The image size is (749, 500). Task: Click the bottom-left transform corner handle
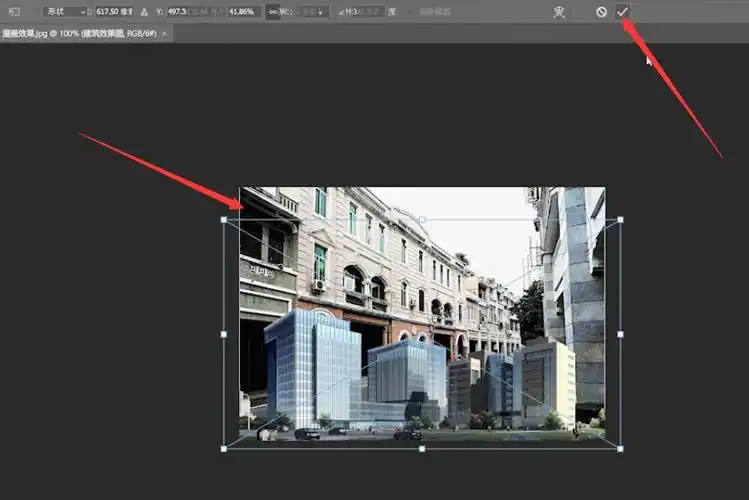223,449
